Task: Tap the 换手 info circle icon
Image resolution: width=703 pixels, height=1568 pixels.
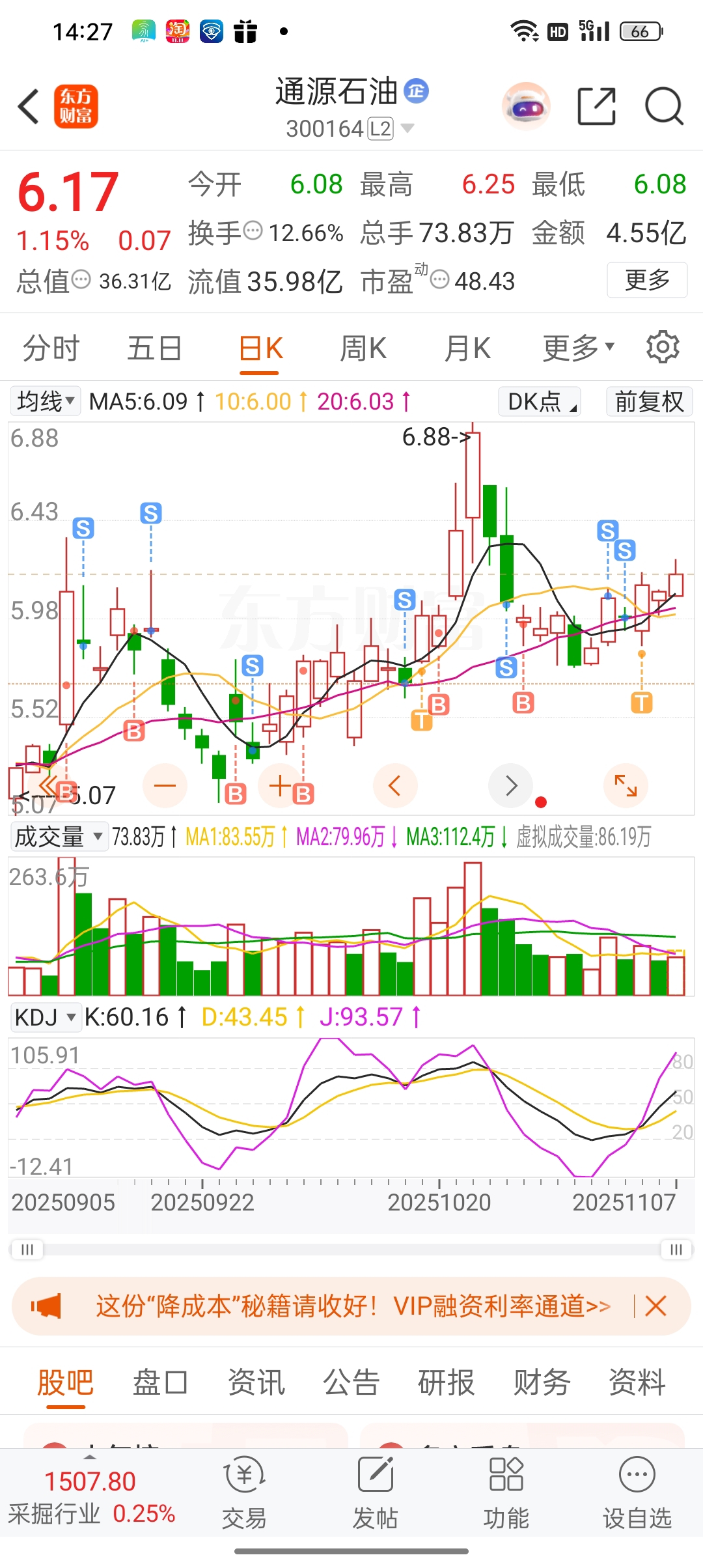Action: pyautogui.click(x=253, y=231)
